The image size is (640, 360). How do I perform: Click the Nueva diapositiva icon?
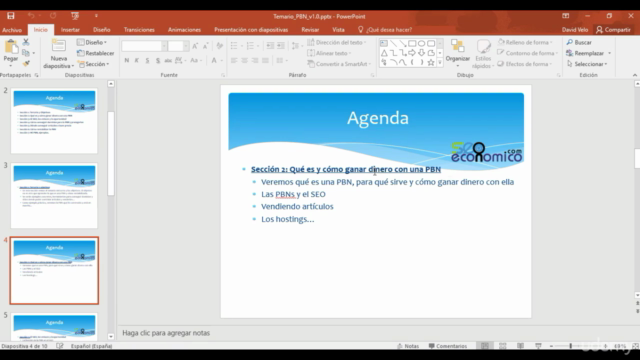click(58, 46)
